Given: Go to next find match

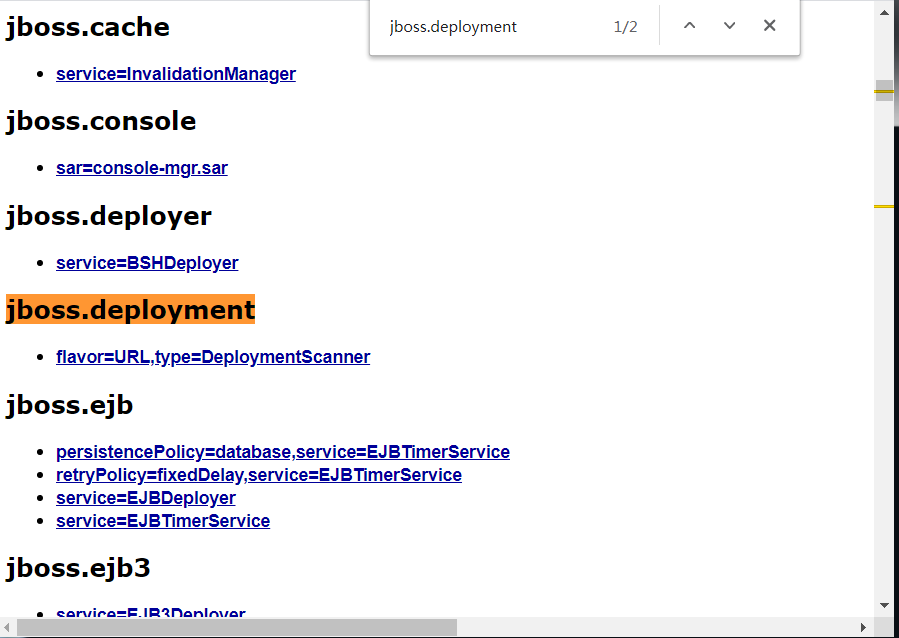Looking at the screenshot, I should (x=729, y=26).
